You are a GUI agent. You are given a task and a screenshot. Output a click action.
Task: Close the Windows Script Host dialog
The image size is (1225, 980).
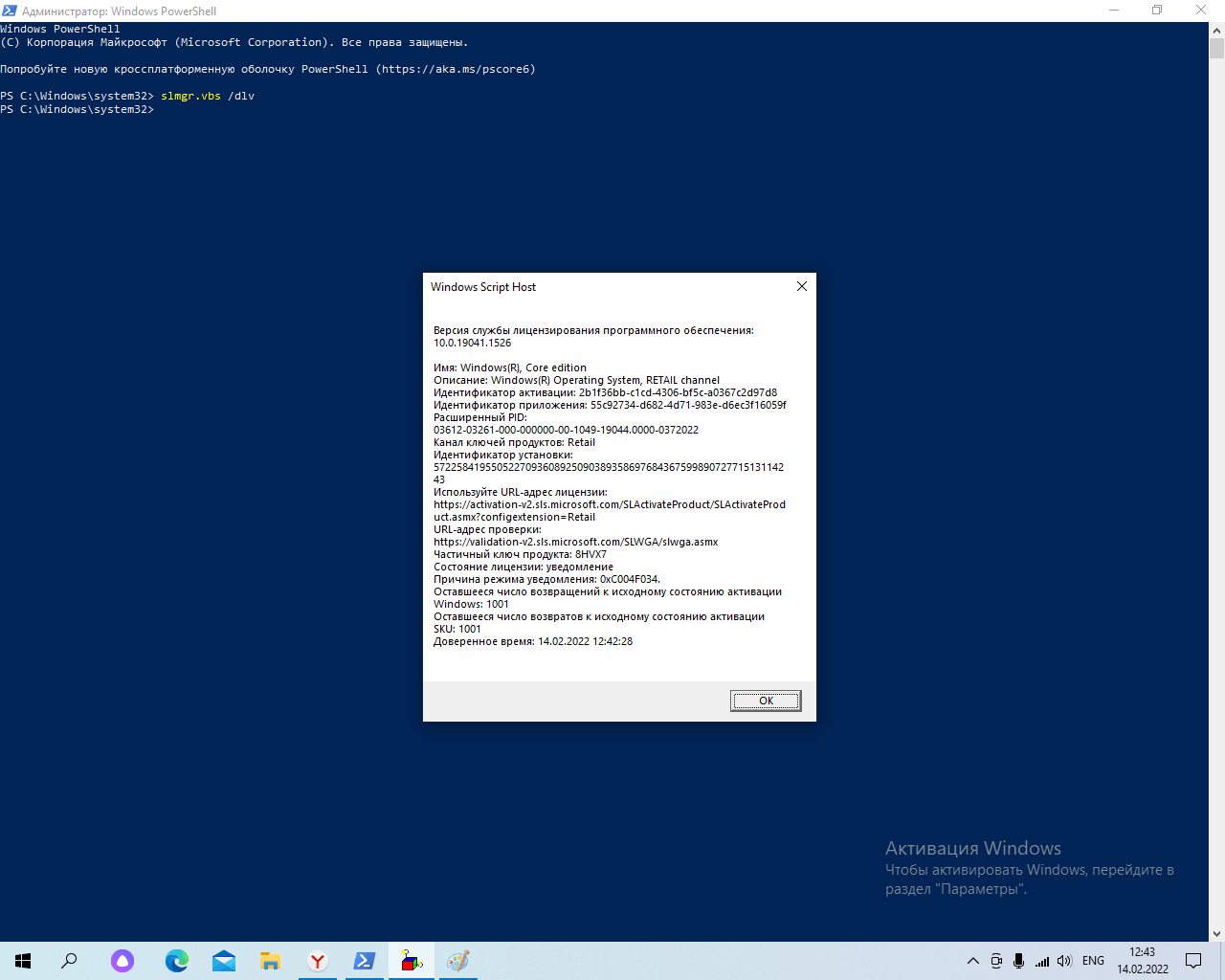pos(802,286)
